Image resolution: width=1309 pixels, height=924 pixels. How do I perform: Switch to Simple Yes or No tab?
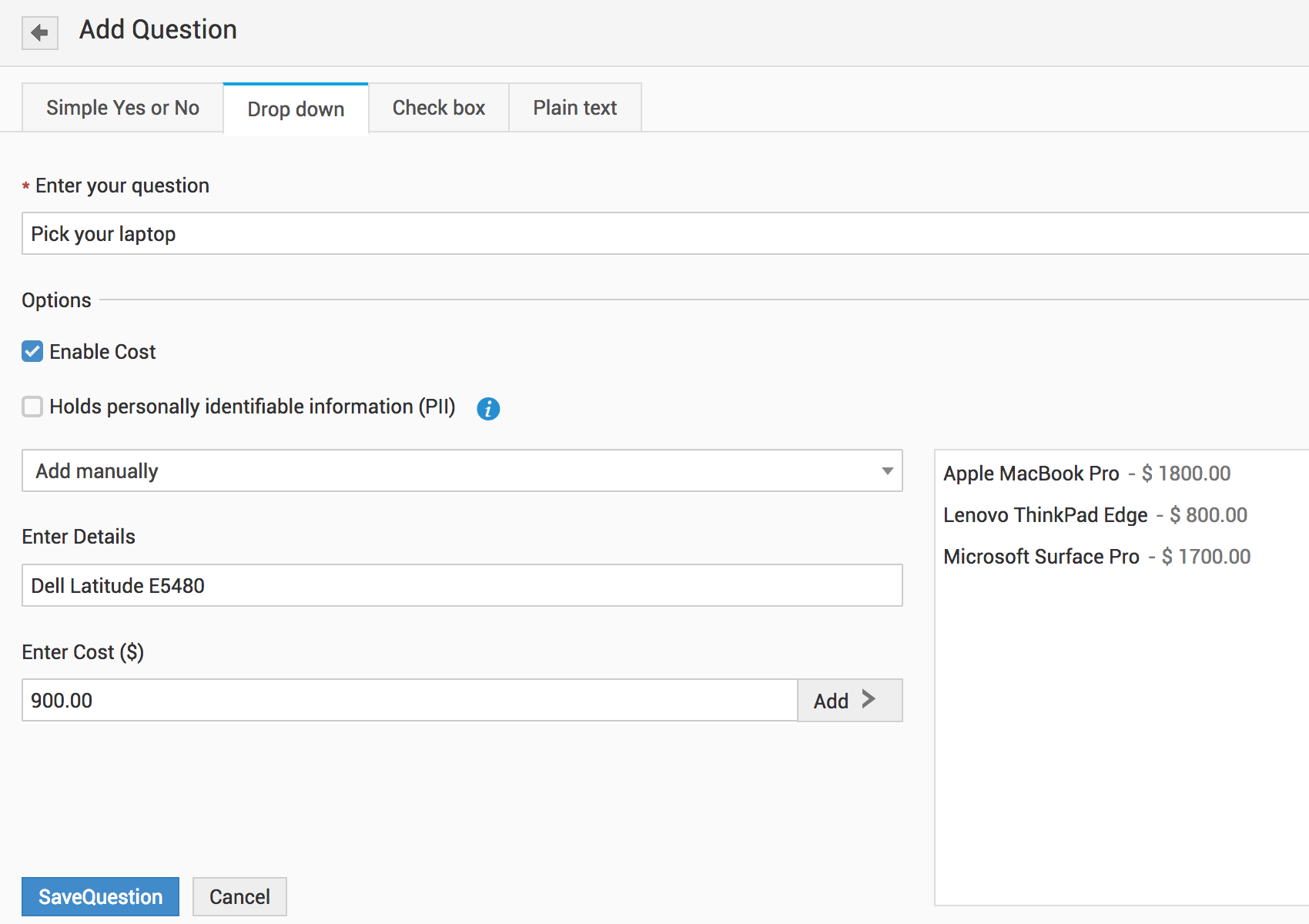[122, 108]
